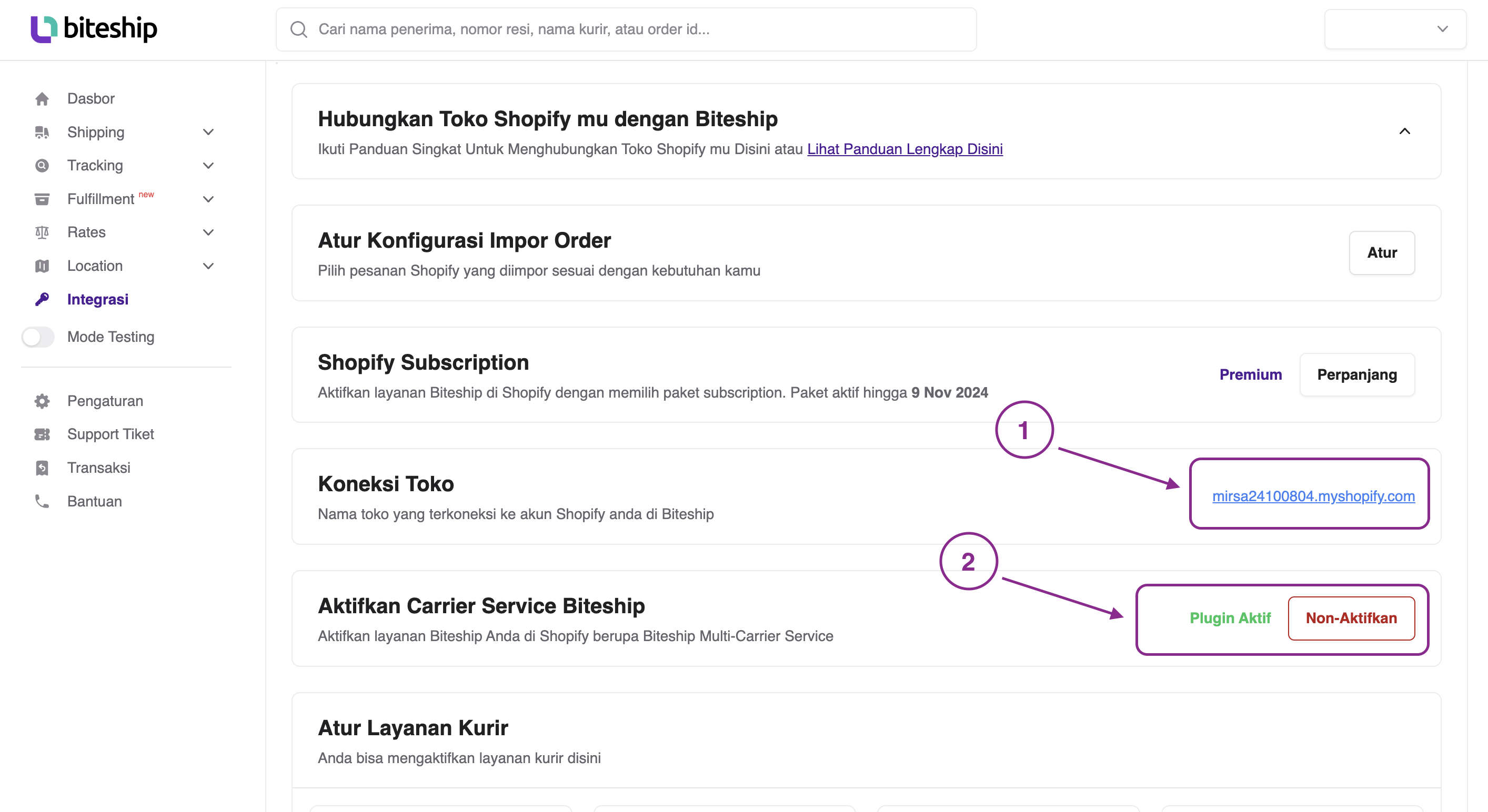Go to Support Tiket page

pos(110,434)
